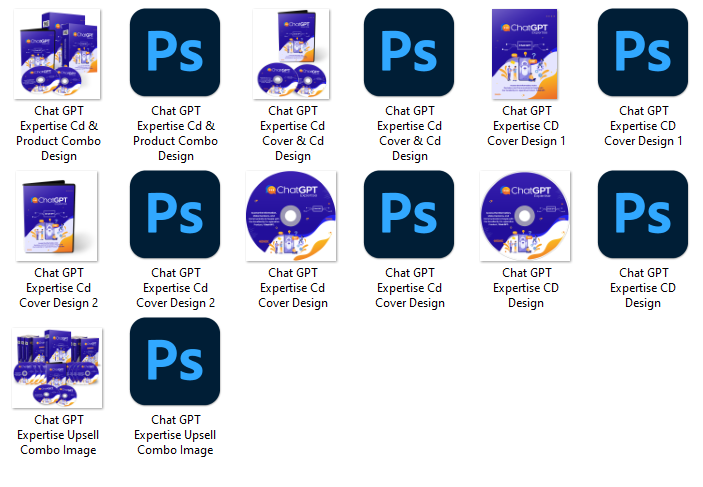The height and width of the screenshot is (487, 703).
Task: Click 'Expertise Cd Cover Design' name under disc thumbnail
Action: (293, 288)
